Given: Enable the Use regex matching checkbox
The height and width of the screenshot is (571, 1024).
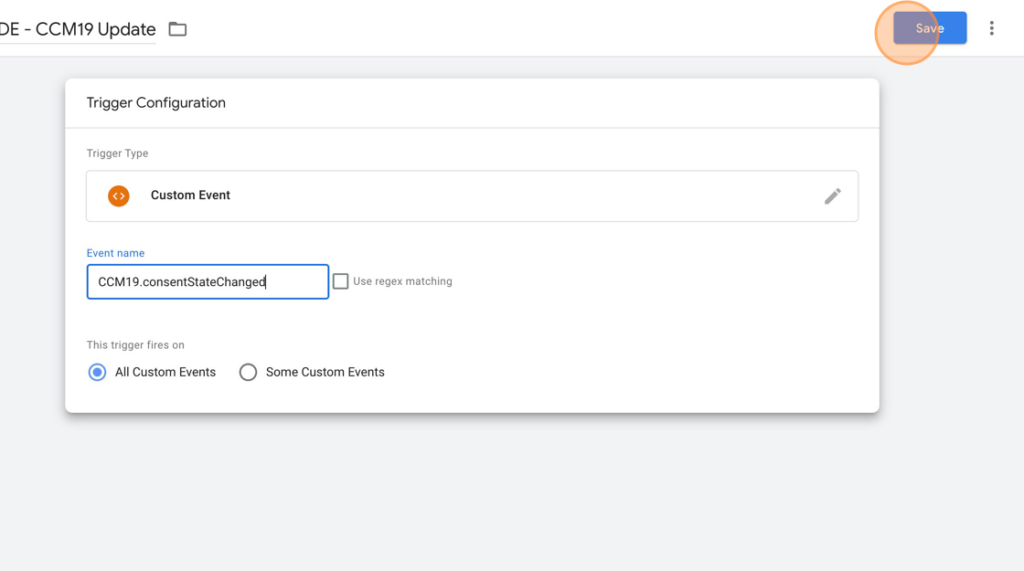Looking at the screenshot, I should [x=340, y=282].
